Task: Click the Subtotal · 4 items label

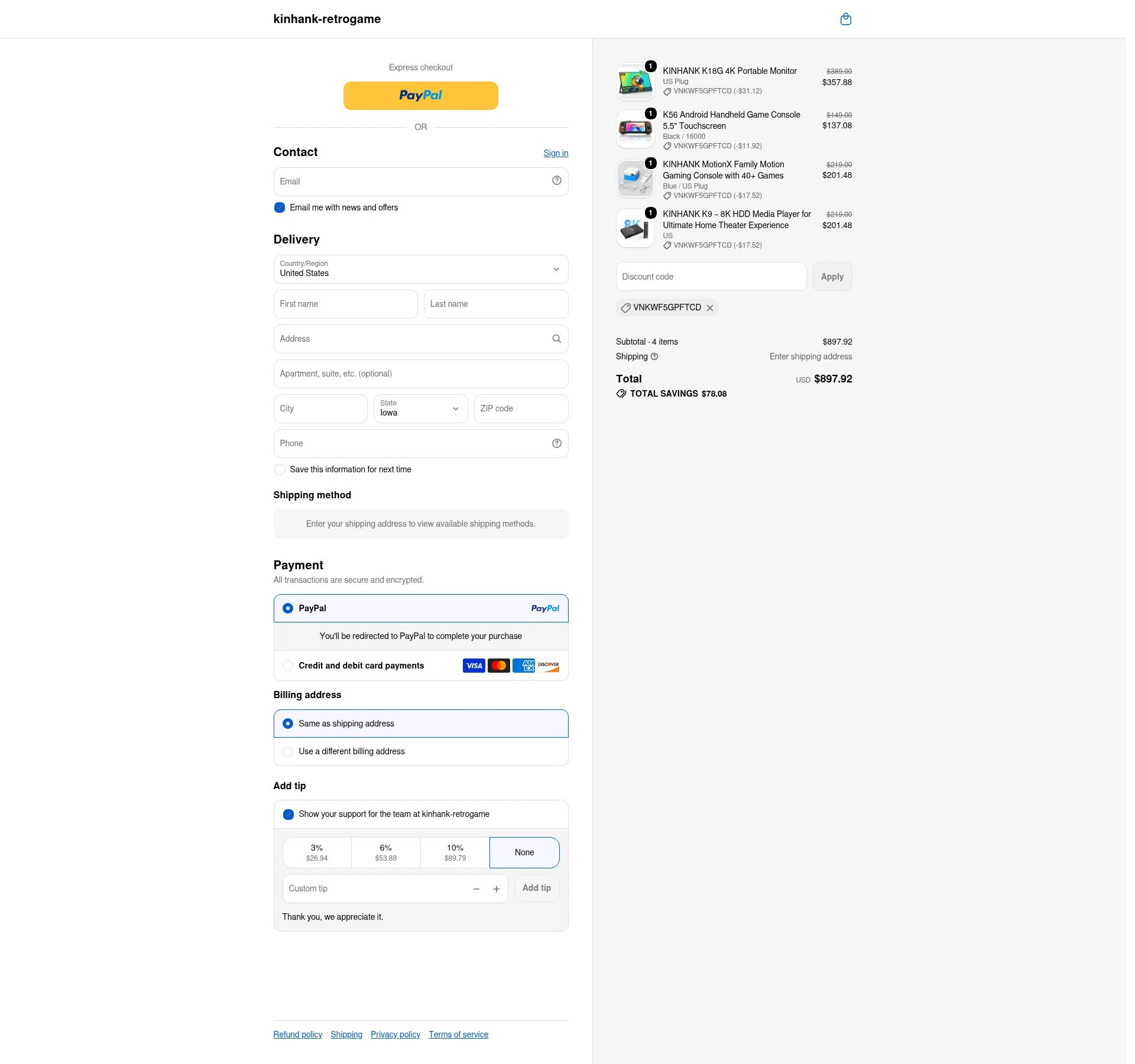Action: pos(647,342)
